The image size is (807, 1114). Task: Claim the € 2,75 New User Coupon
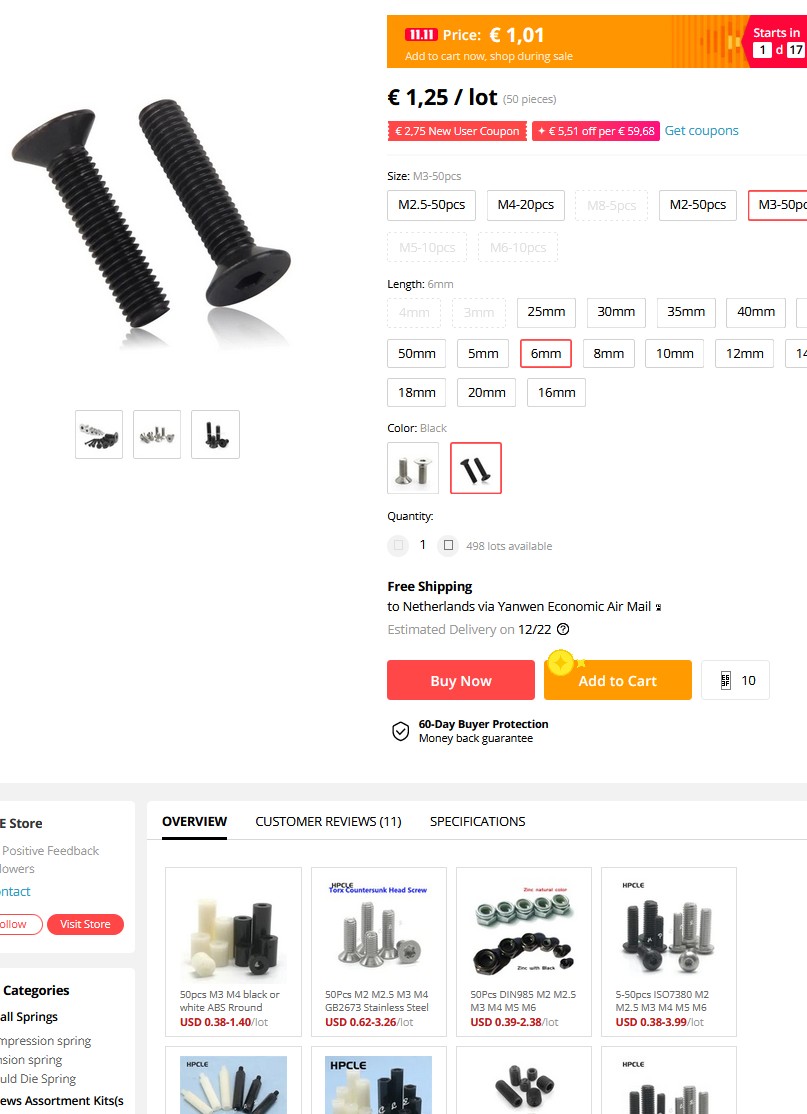(457, 131)
